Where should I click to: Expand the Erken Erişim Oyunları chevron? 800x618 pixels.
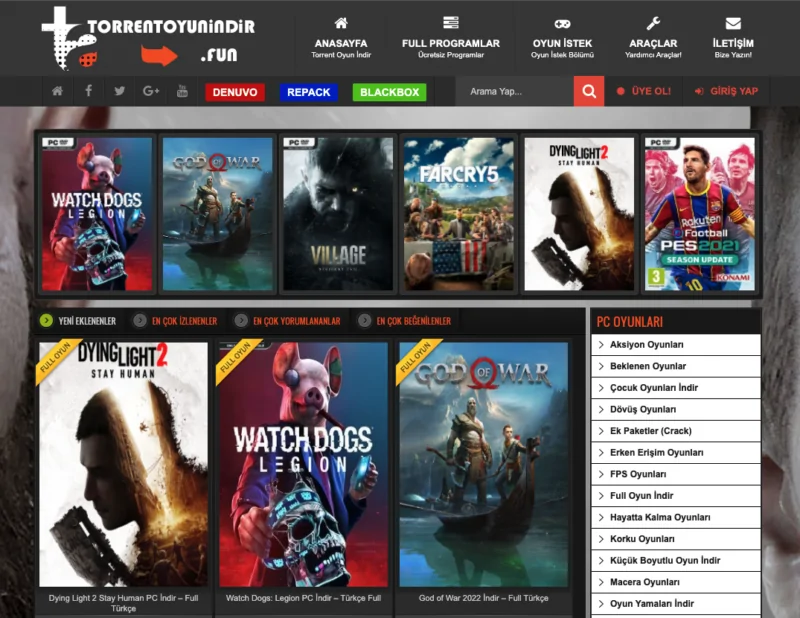point(601,452)
